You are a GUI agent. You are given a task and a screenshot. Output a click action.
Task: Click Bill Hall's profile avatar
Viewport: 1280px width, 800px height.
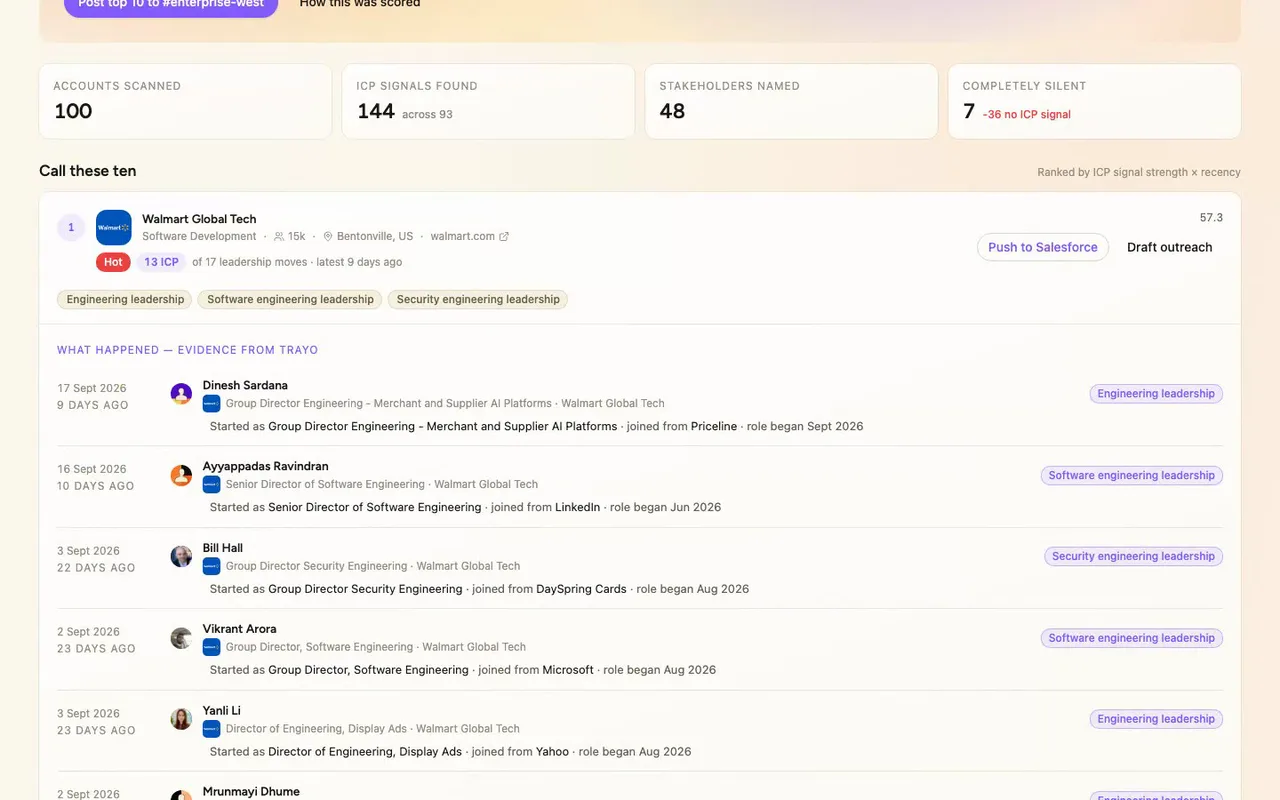181,557
